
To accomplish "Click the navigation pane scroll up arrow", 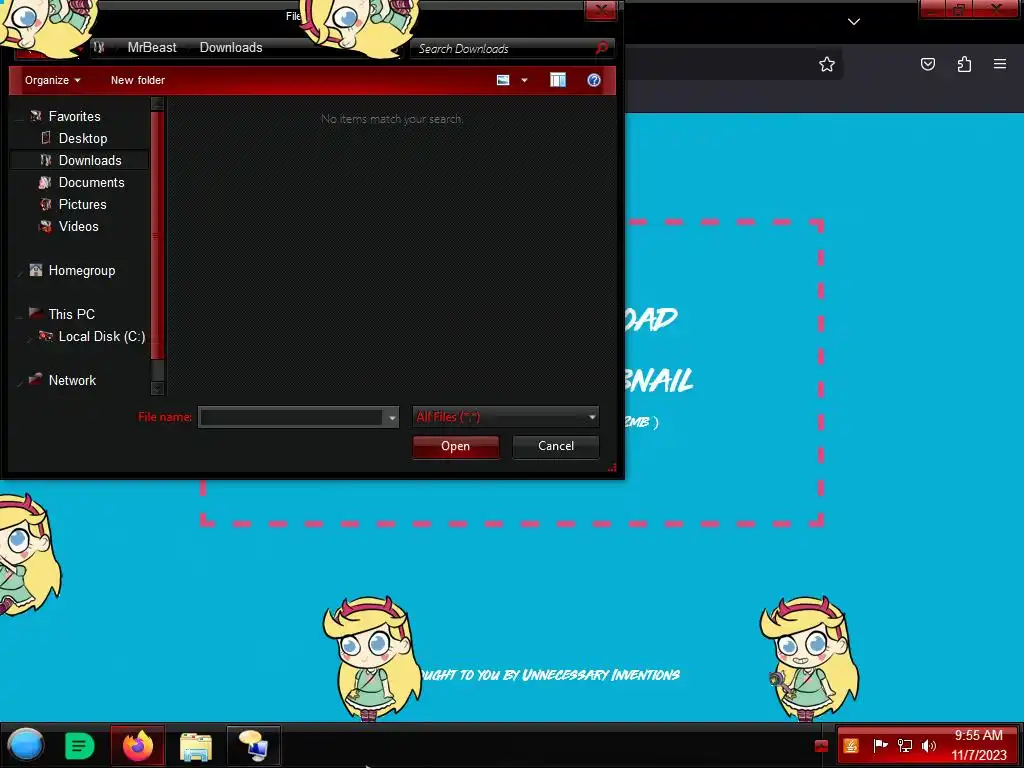I will (157, 103).
